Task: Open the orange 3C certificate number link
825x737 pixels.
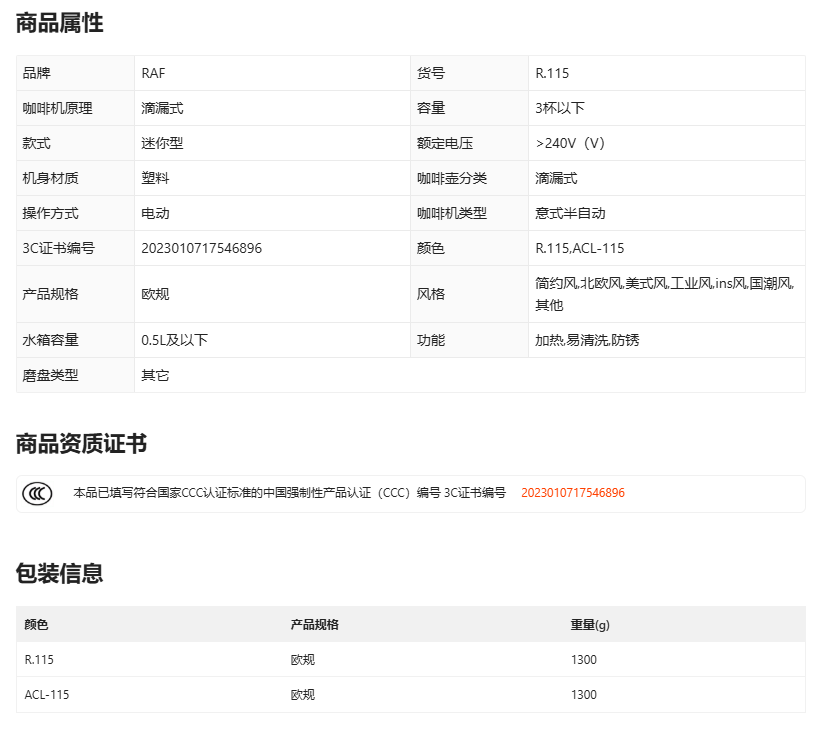Action: point(572,493)
